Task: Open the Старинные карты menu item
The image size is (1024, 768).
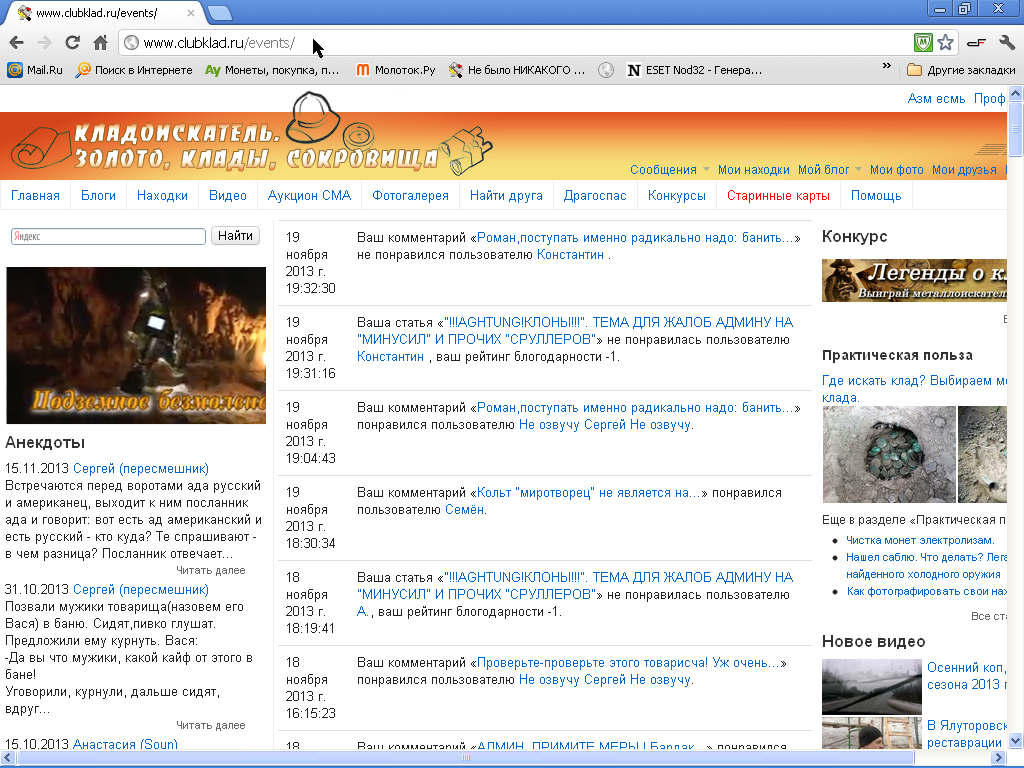Action: tap(778, 195)
